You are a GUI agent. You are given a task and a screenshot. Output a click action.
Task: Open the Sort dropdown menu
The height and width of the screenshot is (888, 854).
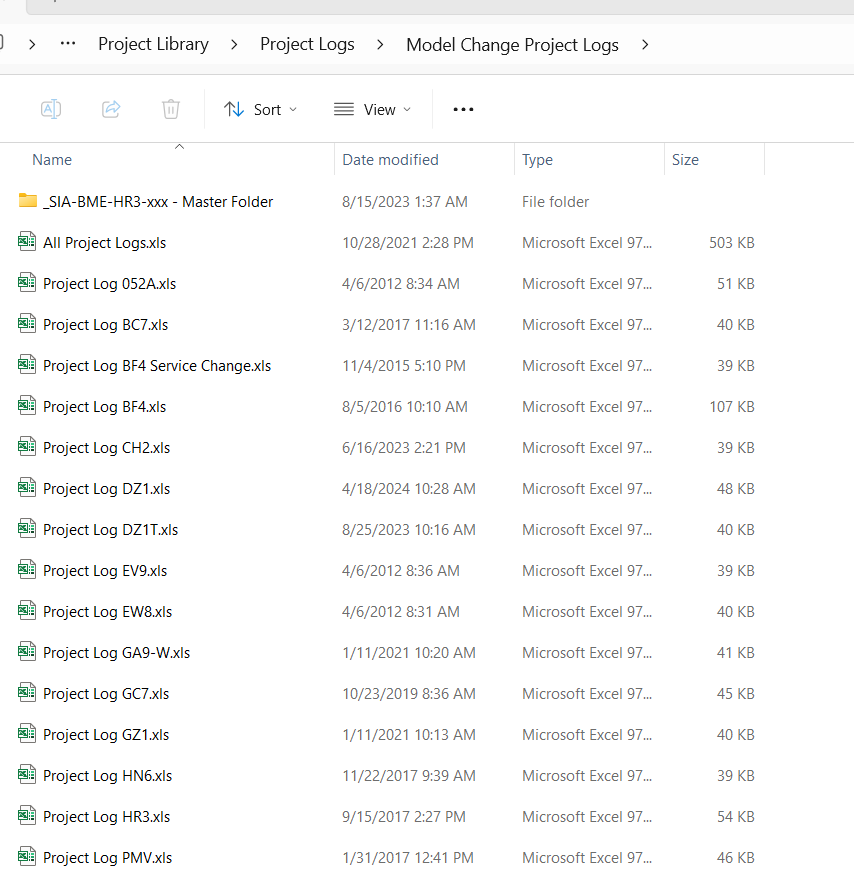(x=260, y=109)
